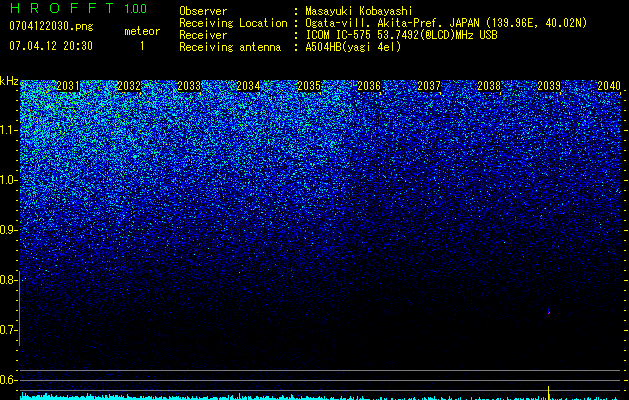The image size is (629, 400).
Task: Click the date stamp 07.04.12 20:30
Action: point(51,46)
